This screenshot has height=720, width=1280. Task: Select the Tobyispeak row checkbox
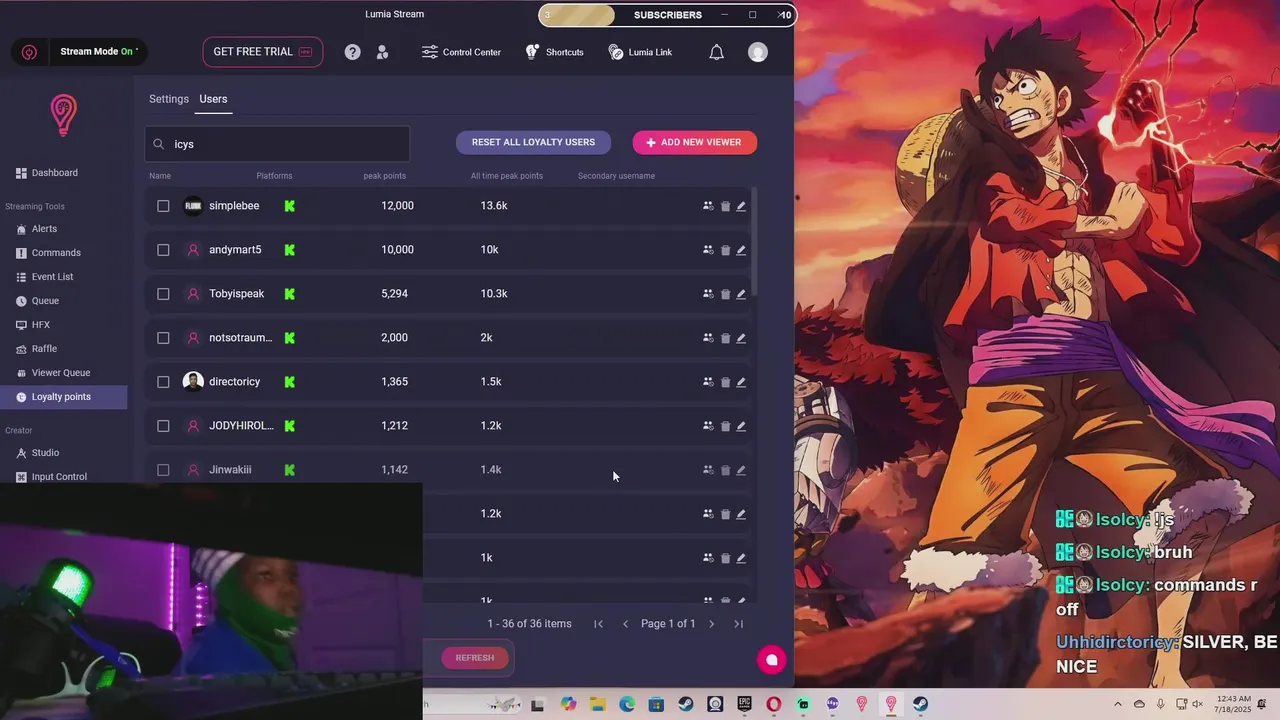click(x=163, y=294)
